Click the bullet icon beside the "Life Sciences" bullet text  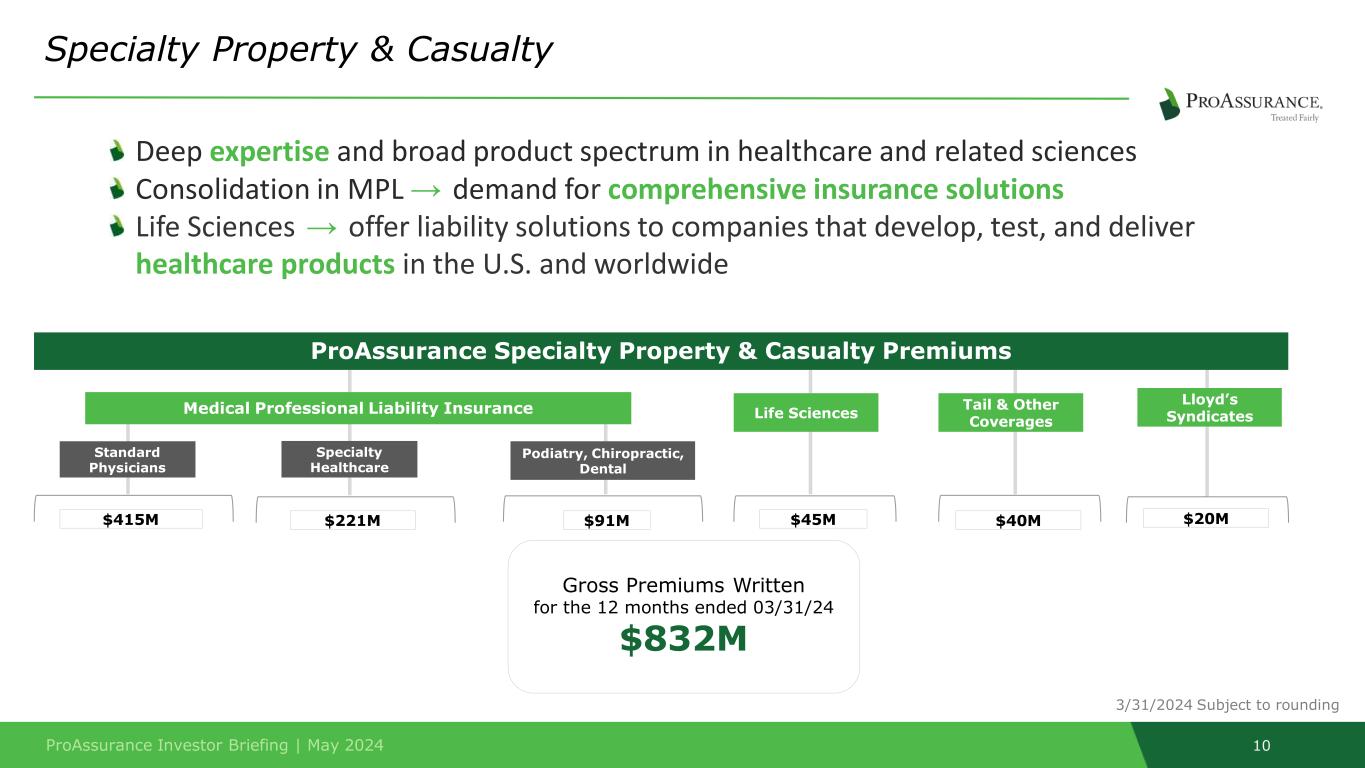pos(118,226)
